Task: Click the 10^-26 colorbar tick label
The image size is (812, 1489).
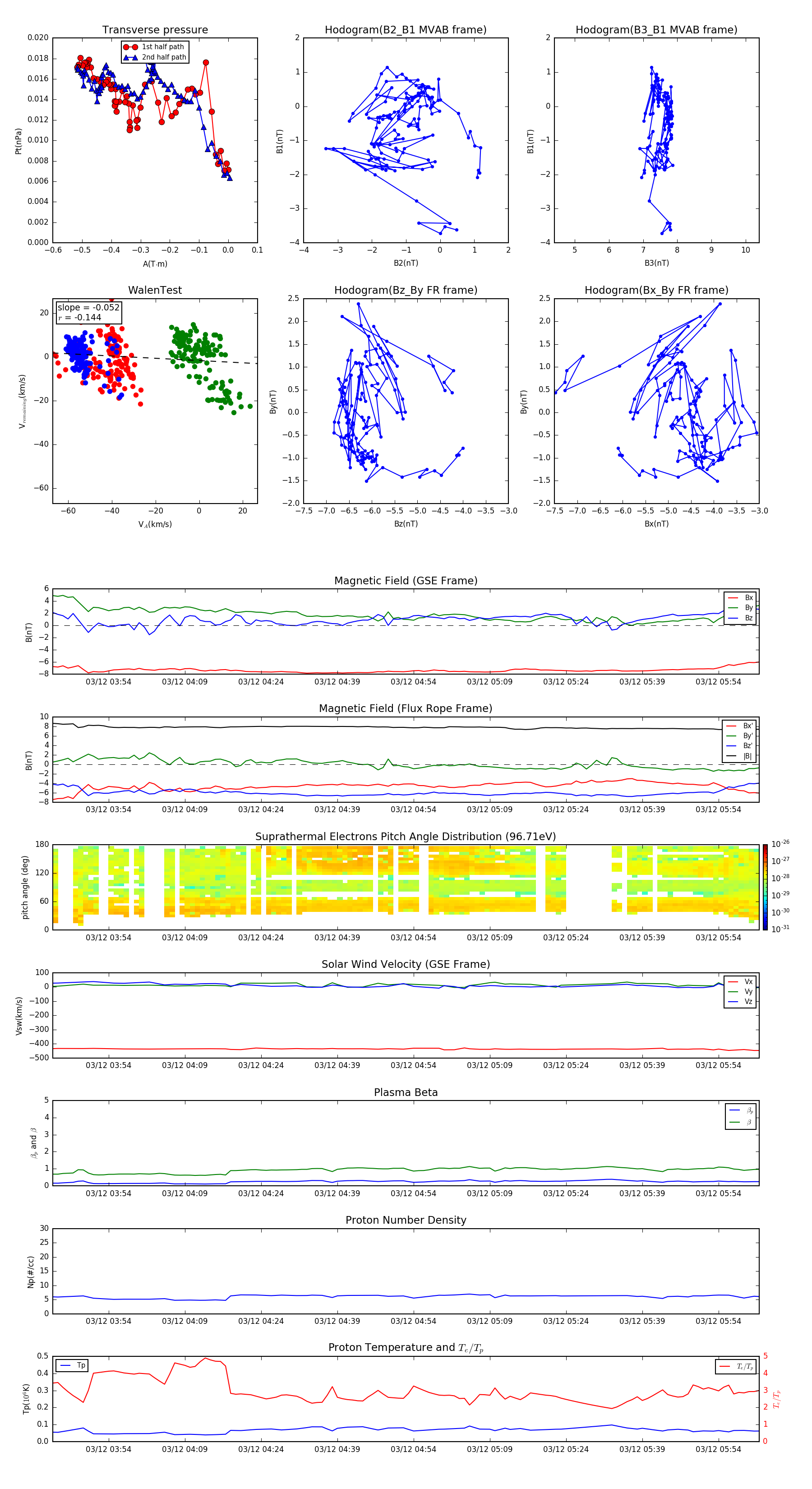Action: coord(780,844)
